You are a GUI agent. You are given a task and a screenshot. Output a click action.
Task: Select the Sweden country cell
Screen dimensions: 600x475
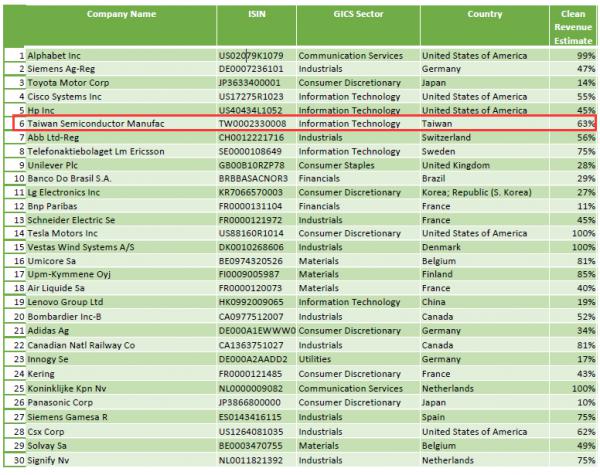484,151
